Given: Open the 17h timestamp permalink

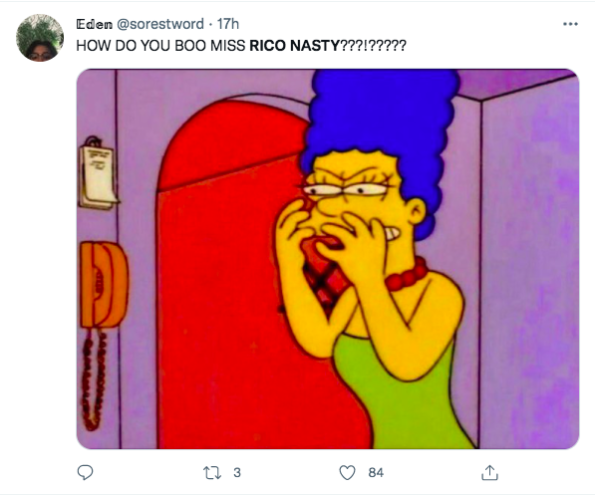Looking at the screenshot, I should pos(228,24).
